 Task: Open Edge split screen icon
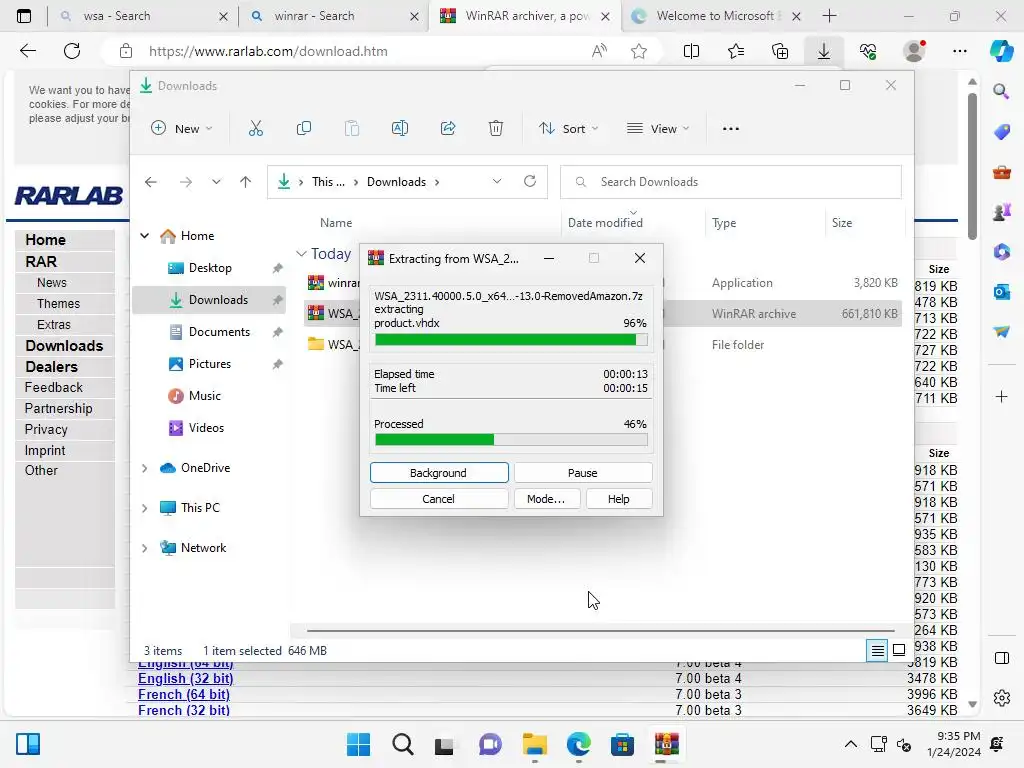coord(691,51)
